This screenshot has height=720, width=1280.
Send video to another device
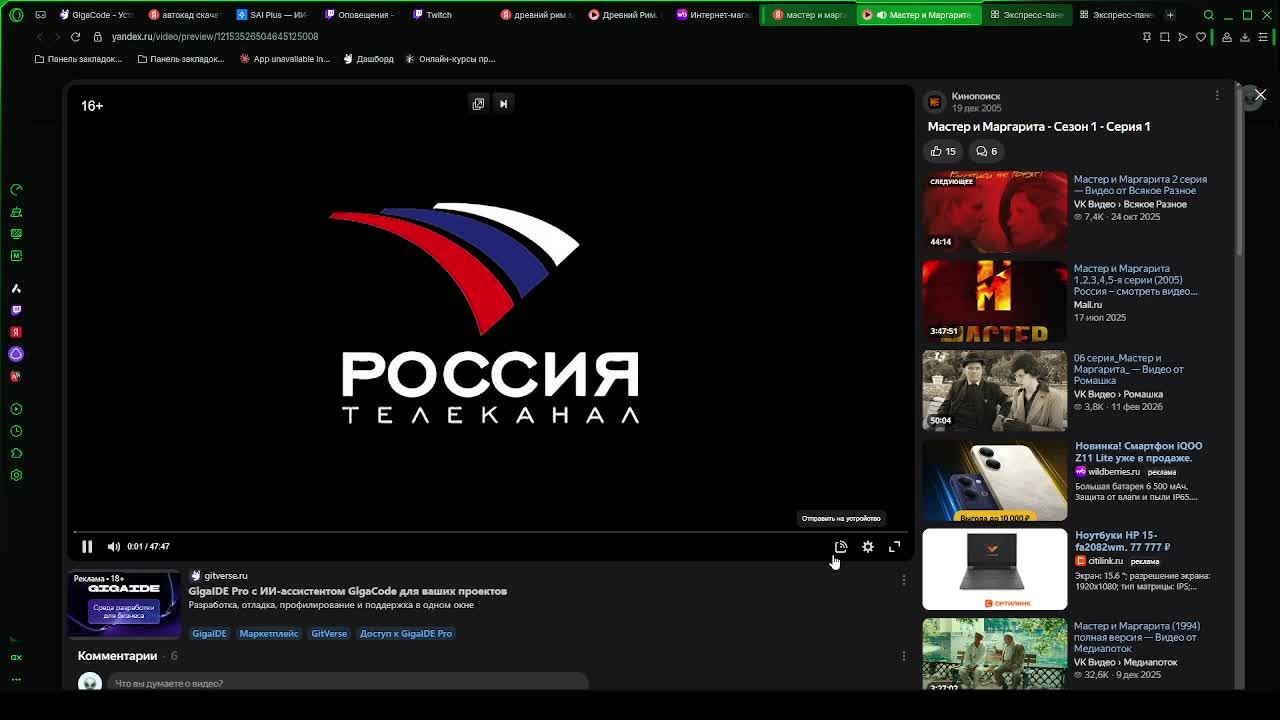click(x=841, y=547)
